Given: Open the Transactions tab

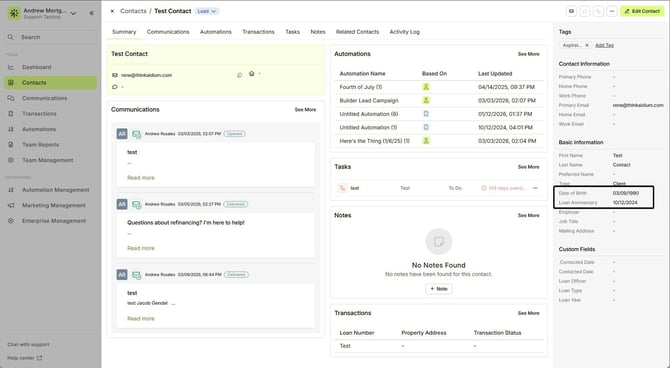Looking at the screenshot, I should 259,32.
